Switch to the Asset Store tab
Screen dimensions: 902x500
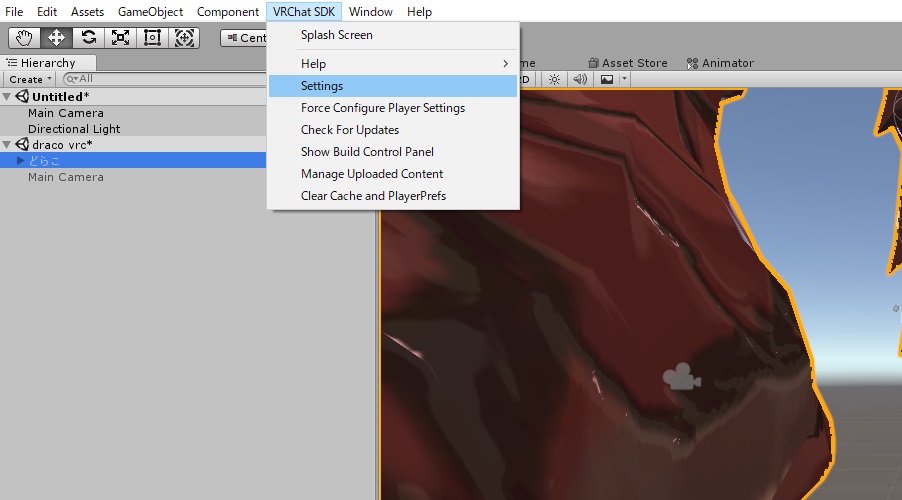(x=628, y=63)
